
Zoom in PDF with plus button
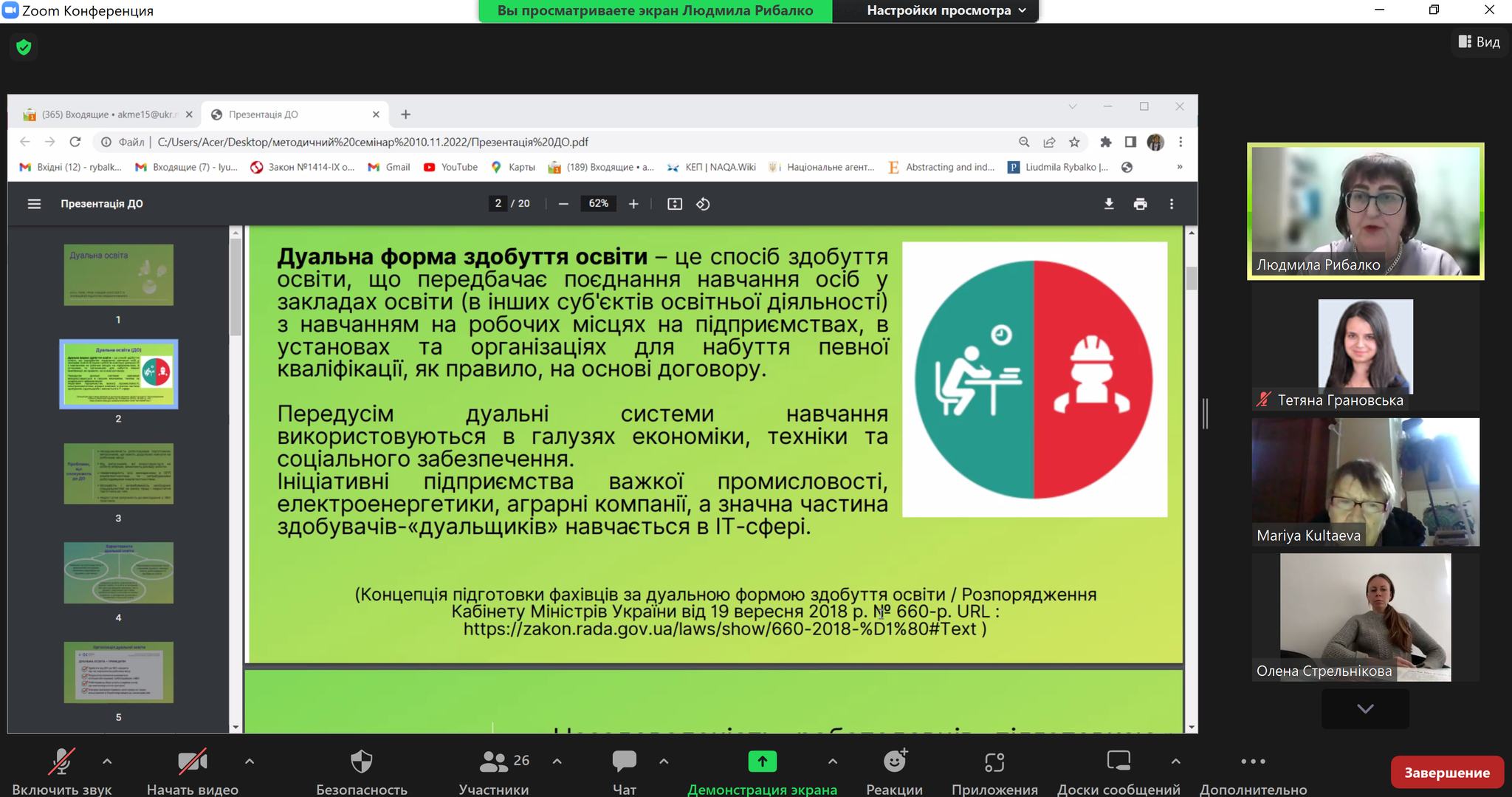click(x=633, y=204)
